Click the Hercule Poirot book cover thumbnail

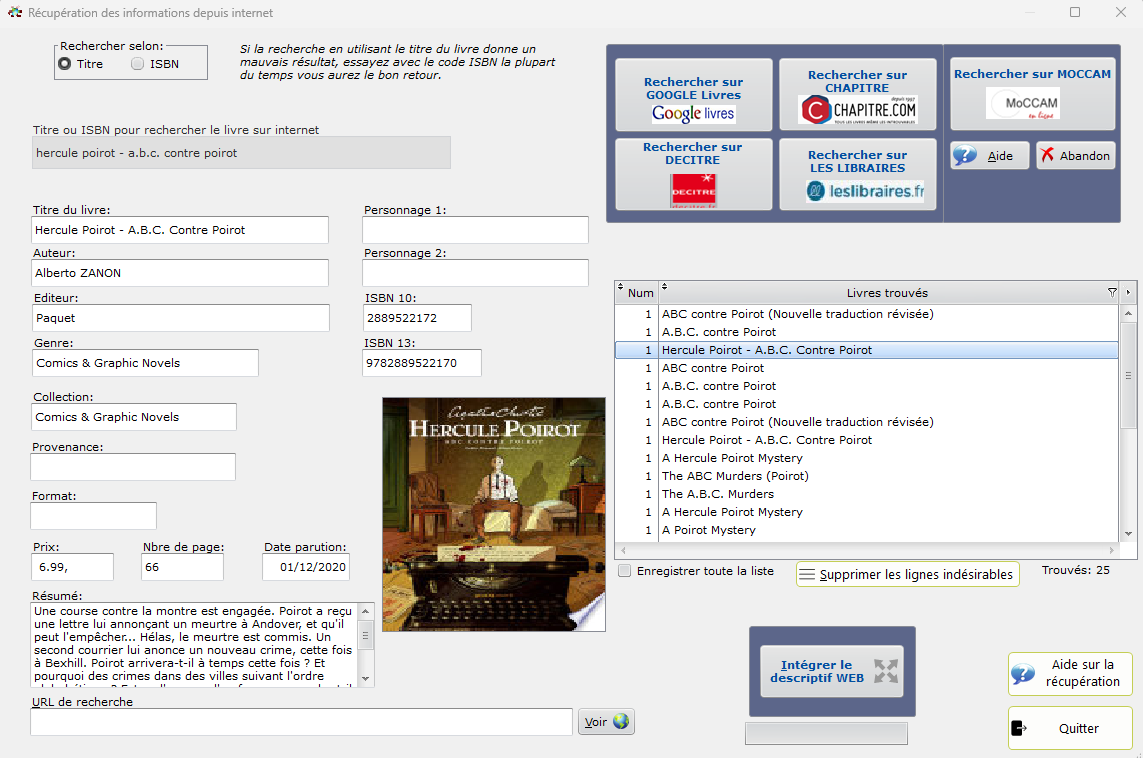494,514
